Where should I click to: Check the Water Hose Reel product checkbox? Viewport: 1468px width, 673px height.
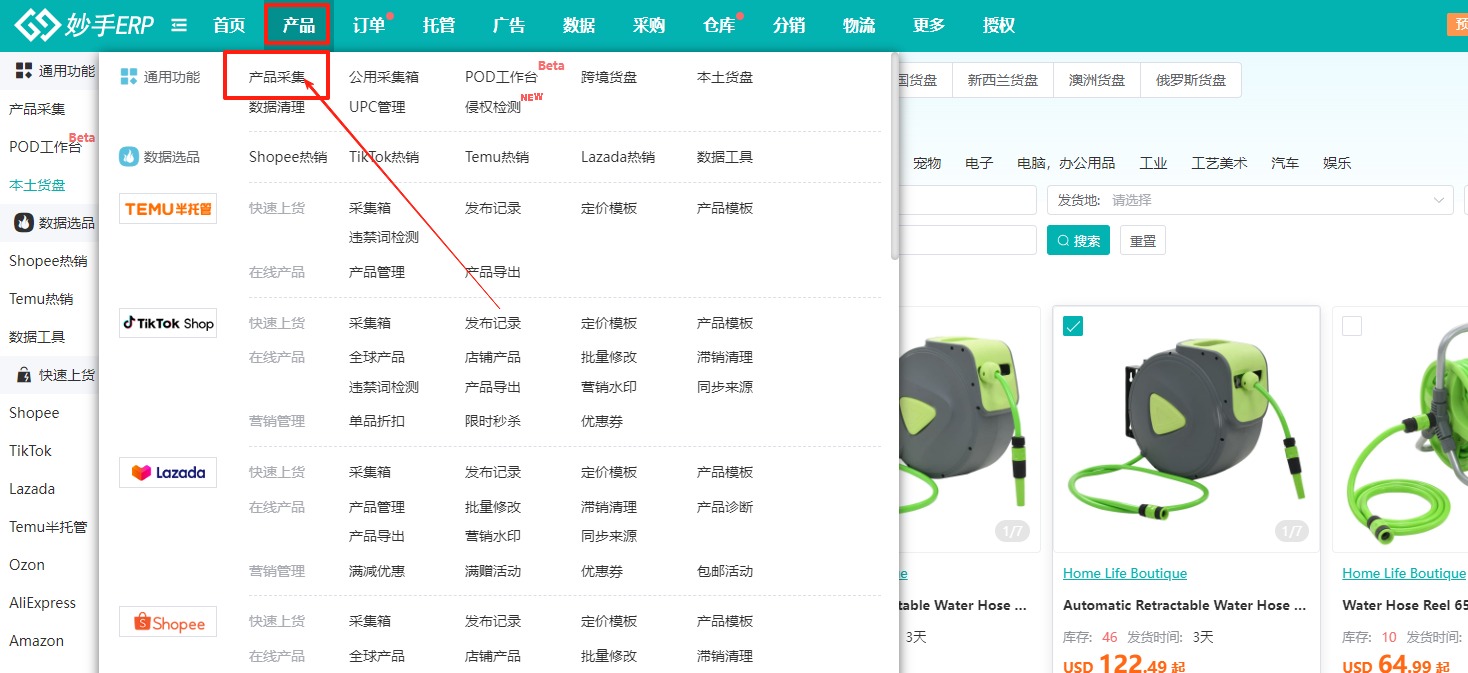1352,326
